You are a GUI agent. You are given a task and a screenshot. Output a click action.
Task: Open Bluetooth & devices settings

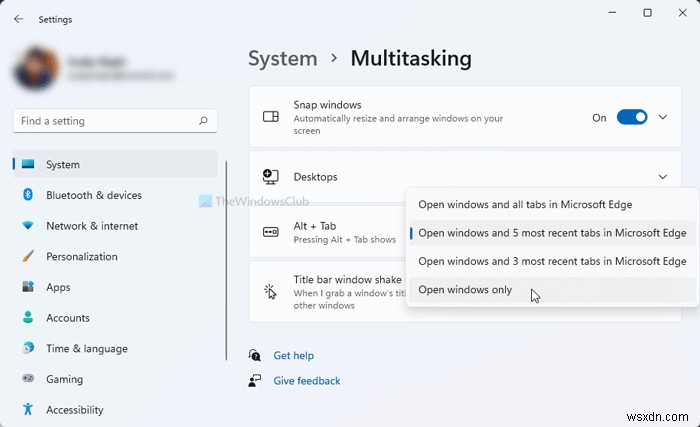94,195
